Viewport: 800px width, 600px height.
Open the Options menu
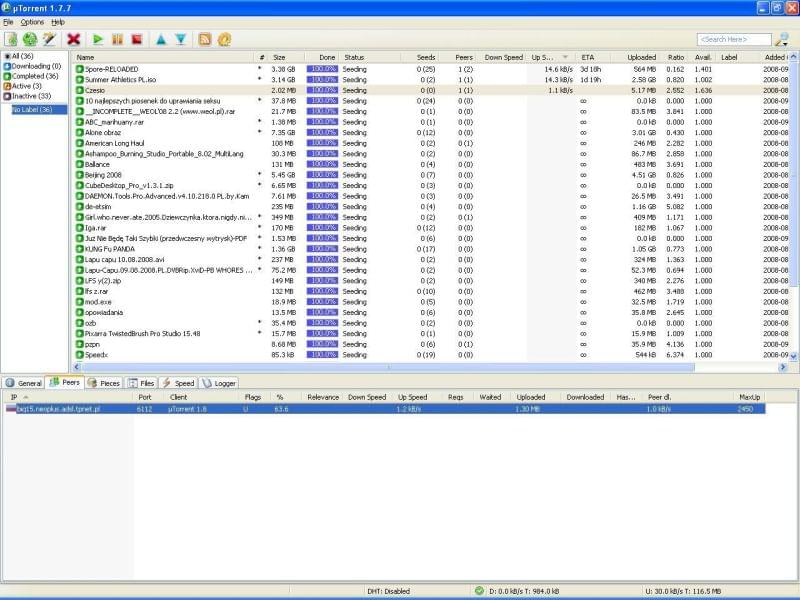tap(32, 22)
